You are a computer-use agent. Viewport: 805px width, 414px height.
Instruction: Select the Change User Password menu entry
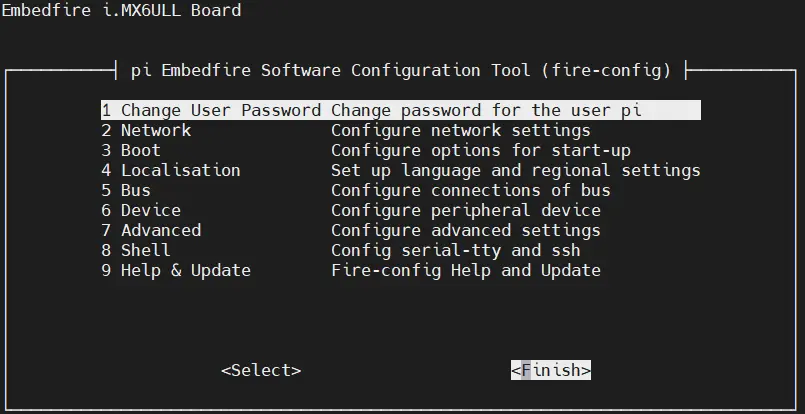[x=211, y=111]
